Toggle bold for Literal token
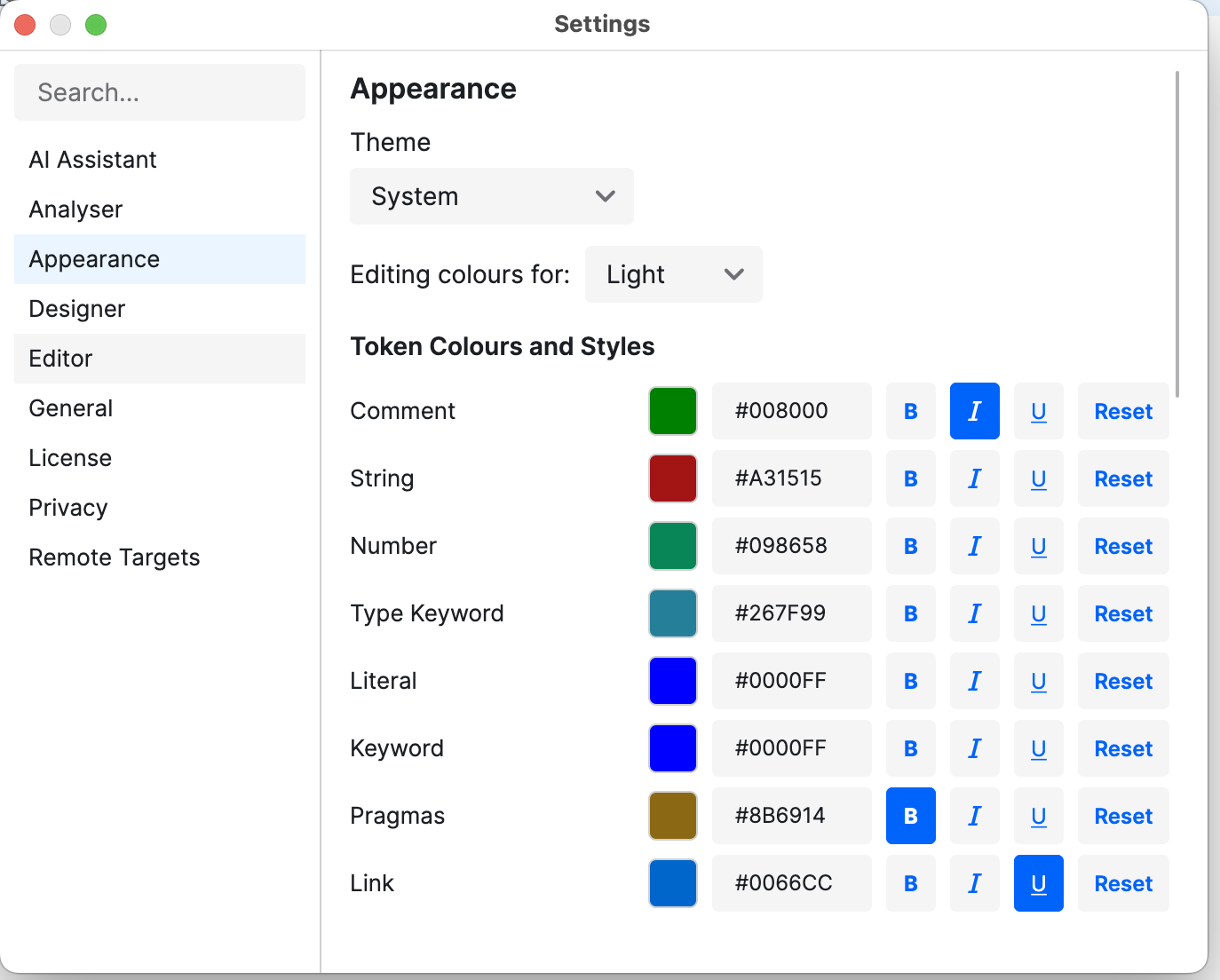Viewport: 1220px width, 980px height. click(910, 681)
